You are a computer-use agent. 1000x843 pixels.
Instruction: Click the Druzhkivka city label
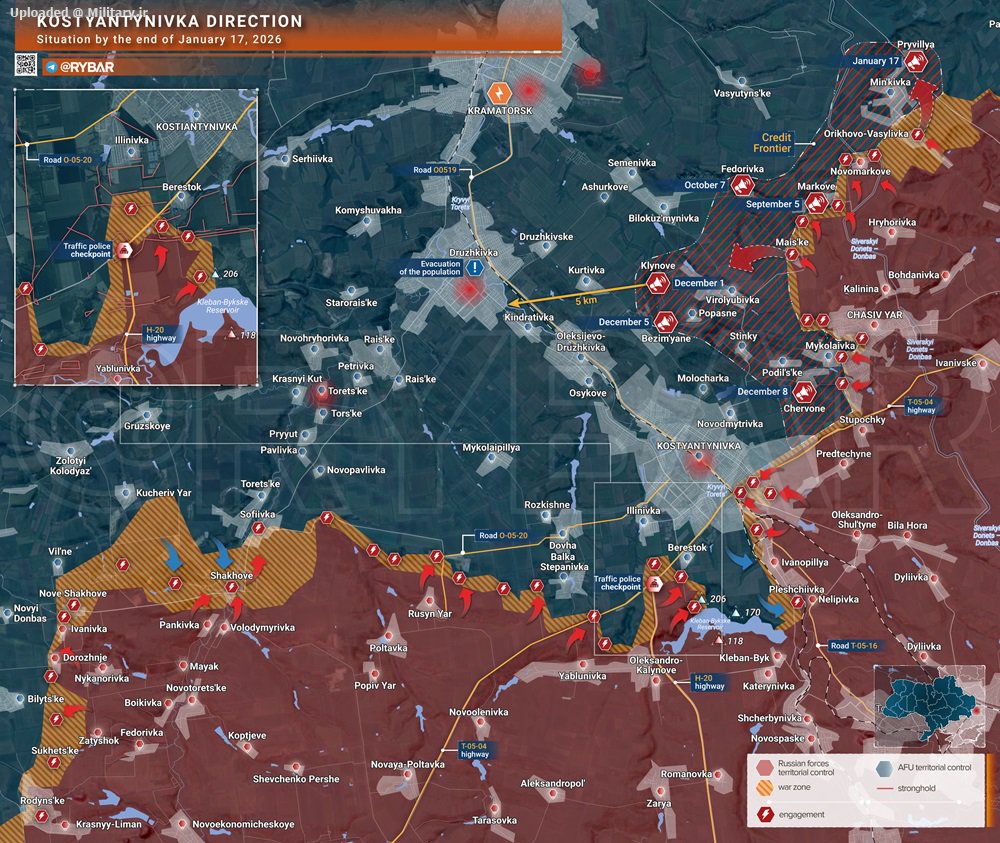click(x=473, y=253)
